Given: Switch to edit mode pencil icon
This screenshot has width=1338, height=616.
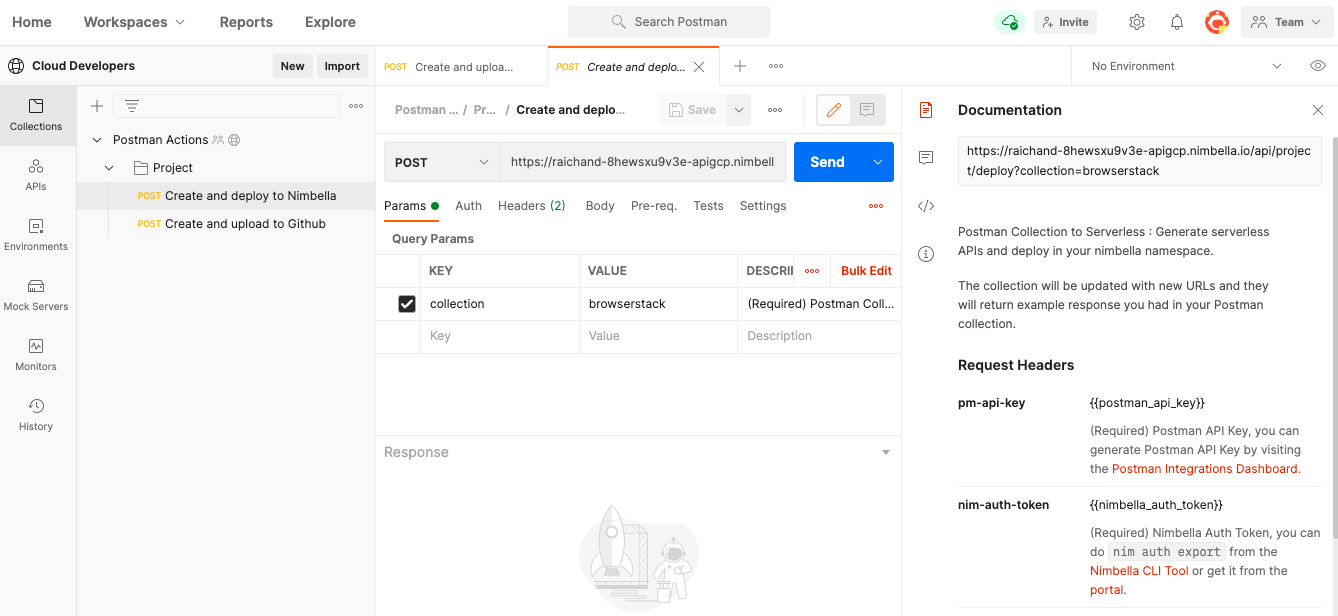Looking at the screenshot, I should point(834,110).
